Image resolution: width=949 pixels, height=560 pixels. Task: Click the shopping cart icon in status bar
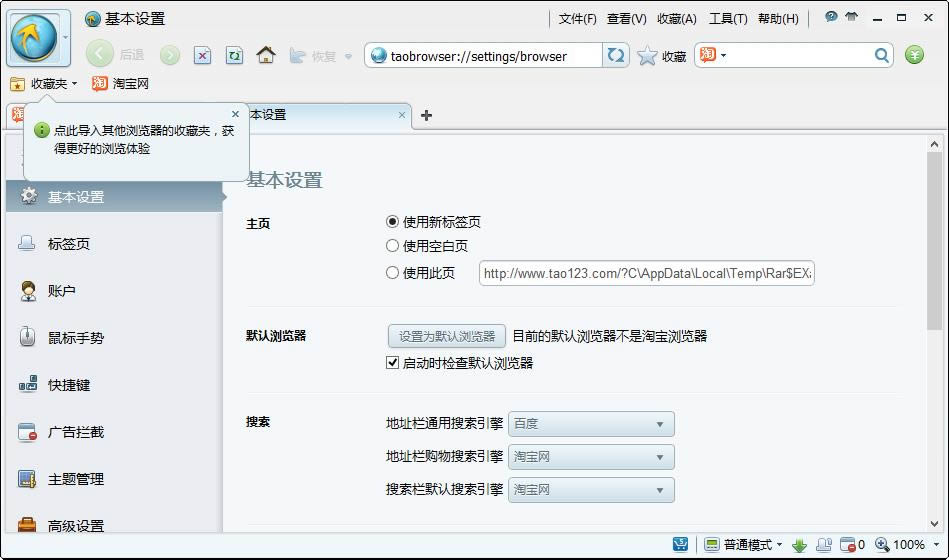680,544
